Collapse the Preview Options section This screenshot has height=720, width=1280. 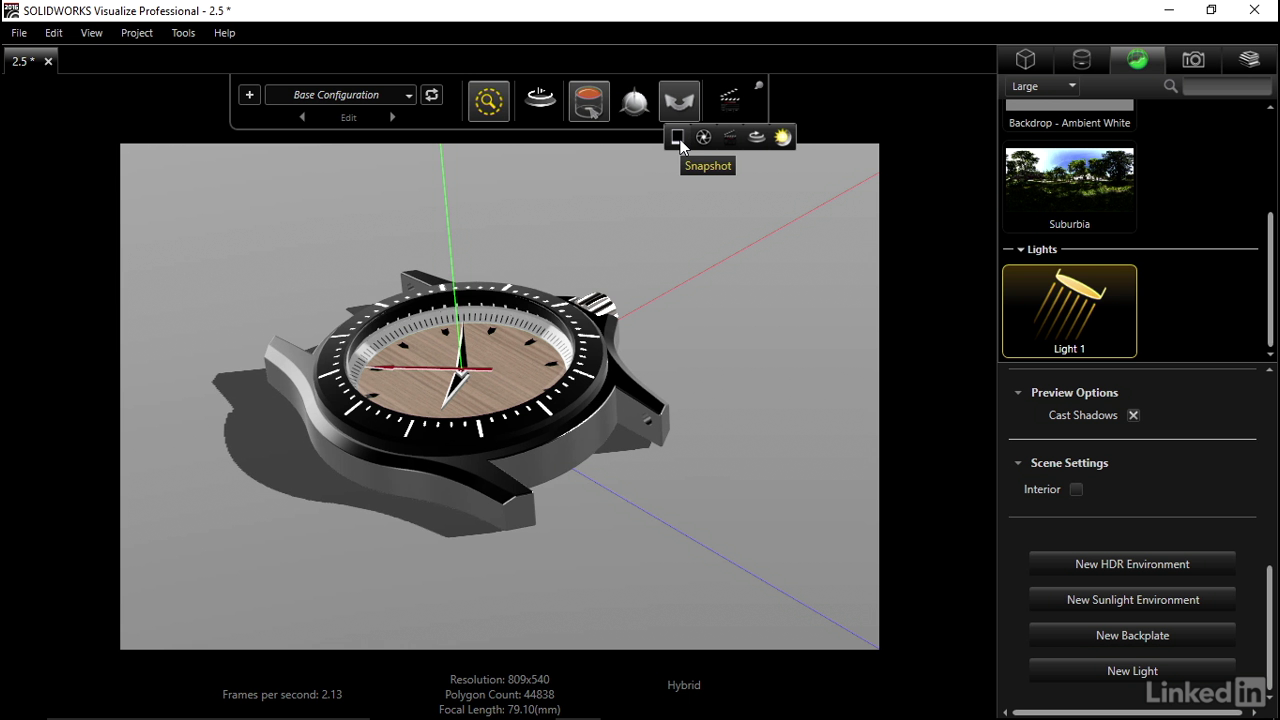[1018, 393]
